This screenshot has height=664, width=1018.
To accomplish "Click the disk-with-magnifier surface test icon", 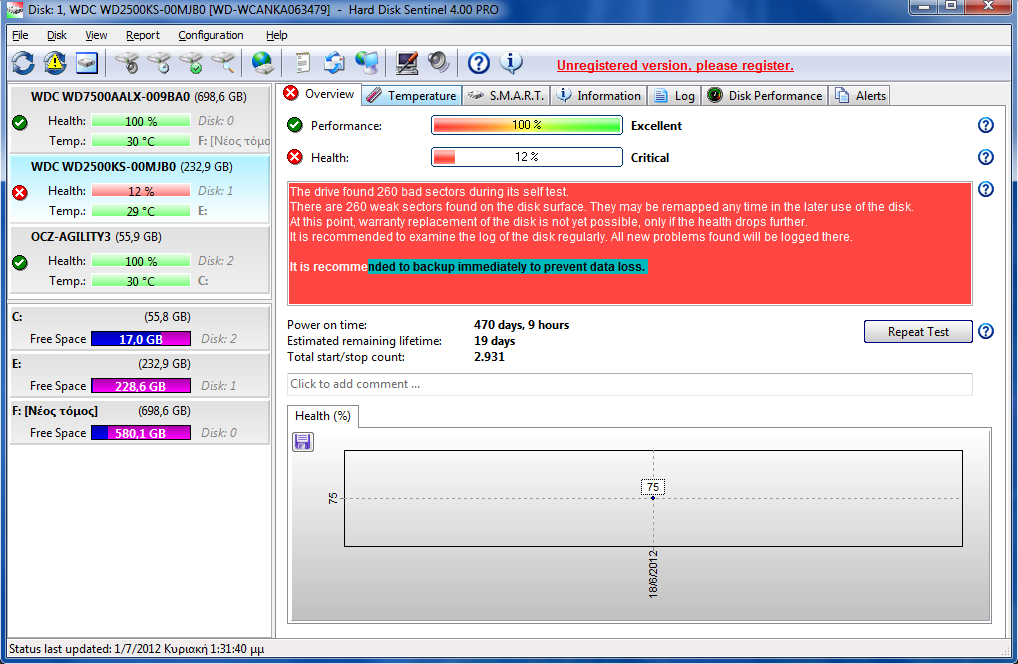I will pos(223,63).
